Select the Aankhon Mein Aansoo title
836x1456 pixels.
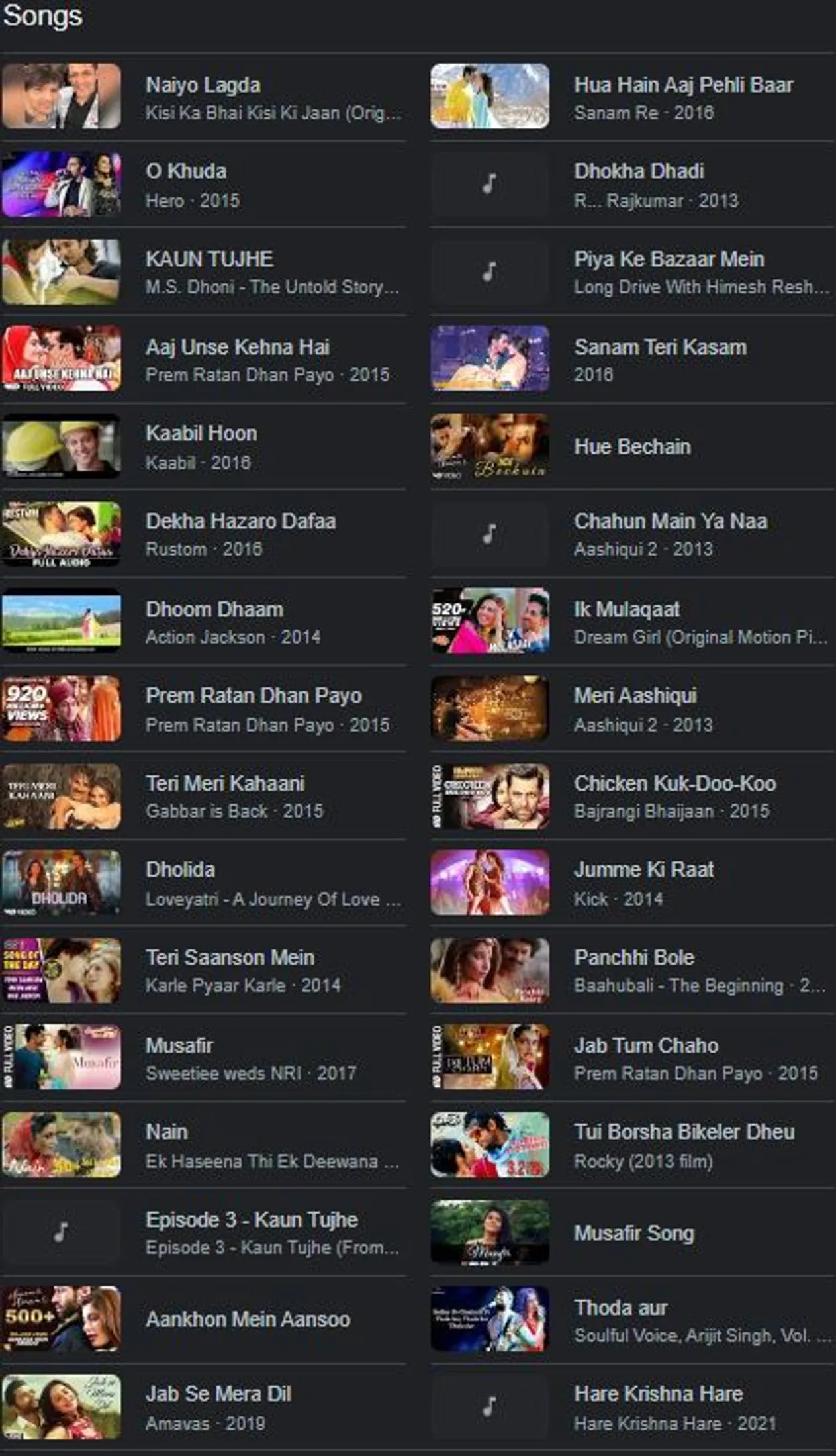pyautogui.click(x=248, y=1319)
